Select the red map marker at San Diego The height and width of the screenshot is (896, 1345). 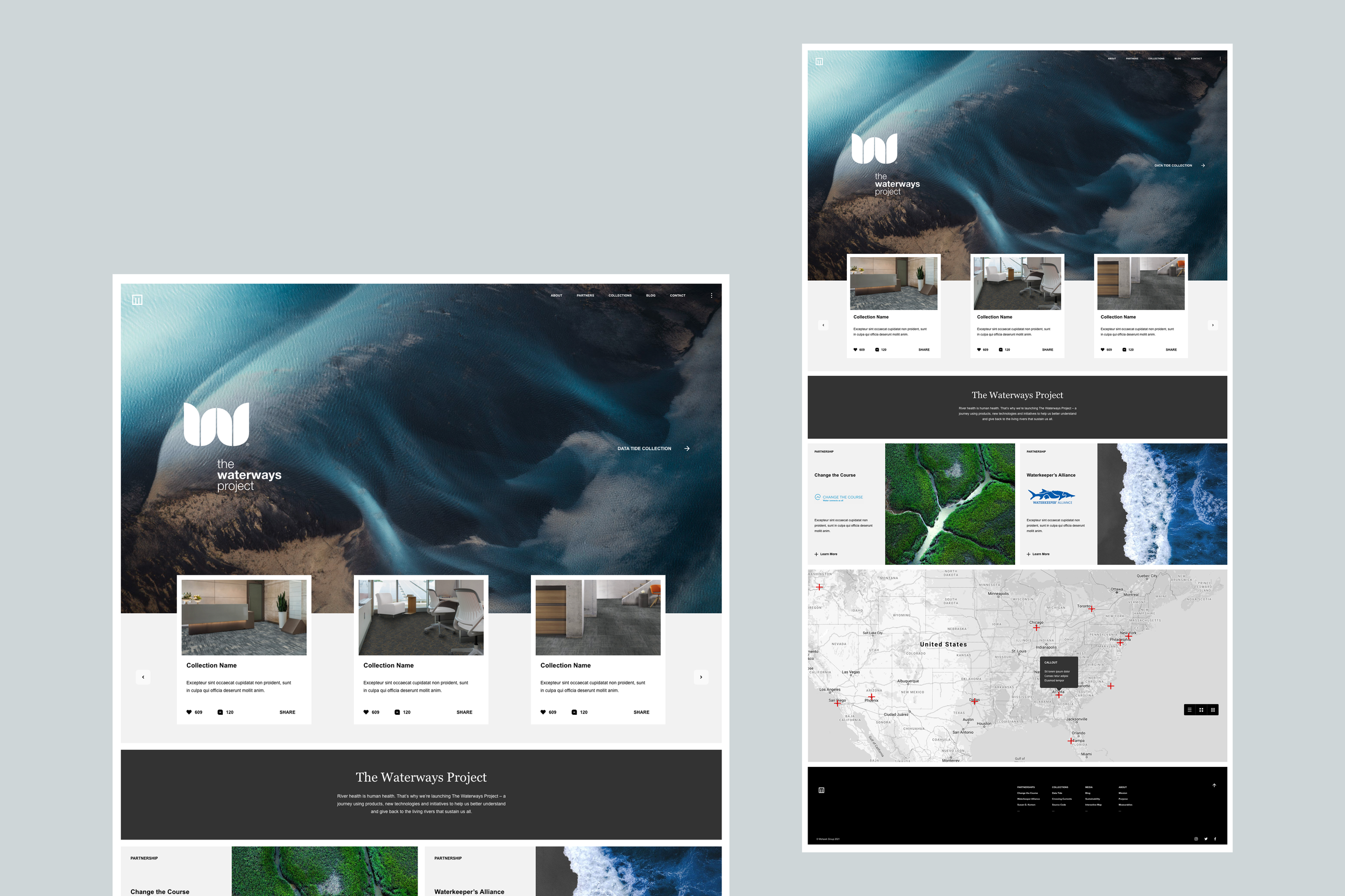tap(838, 703)
